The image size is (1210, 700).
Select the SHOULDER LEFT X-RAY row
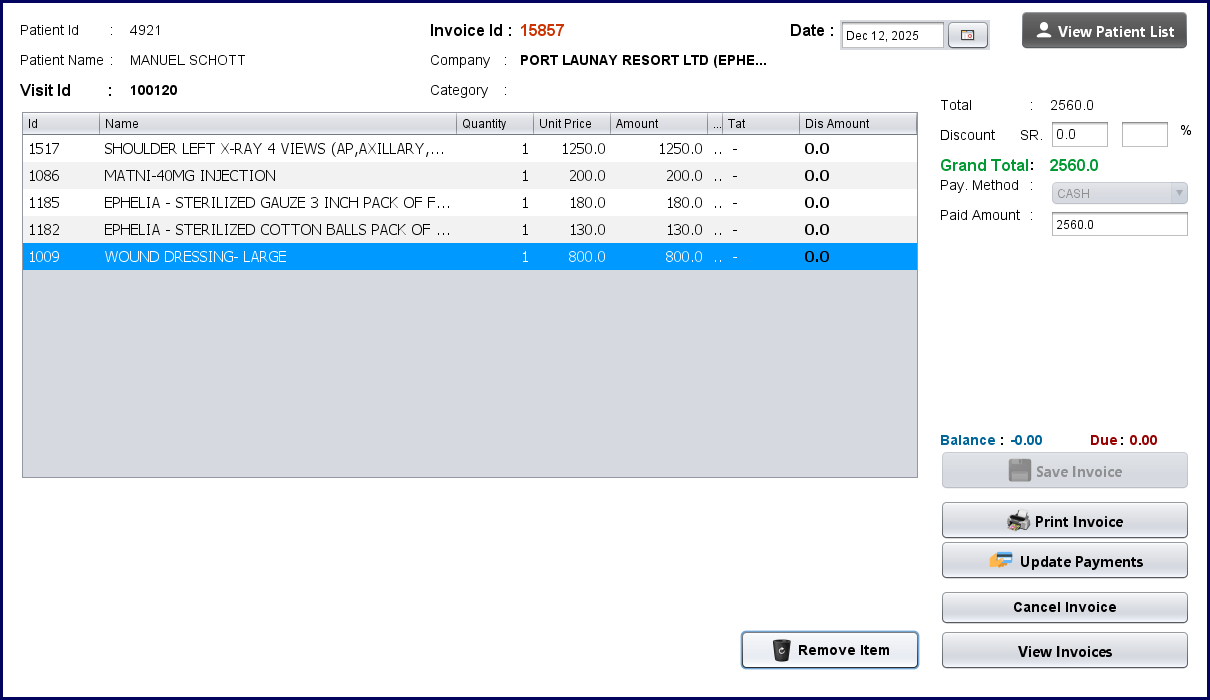(274, 149)
